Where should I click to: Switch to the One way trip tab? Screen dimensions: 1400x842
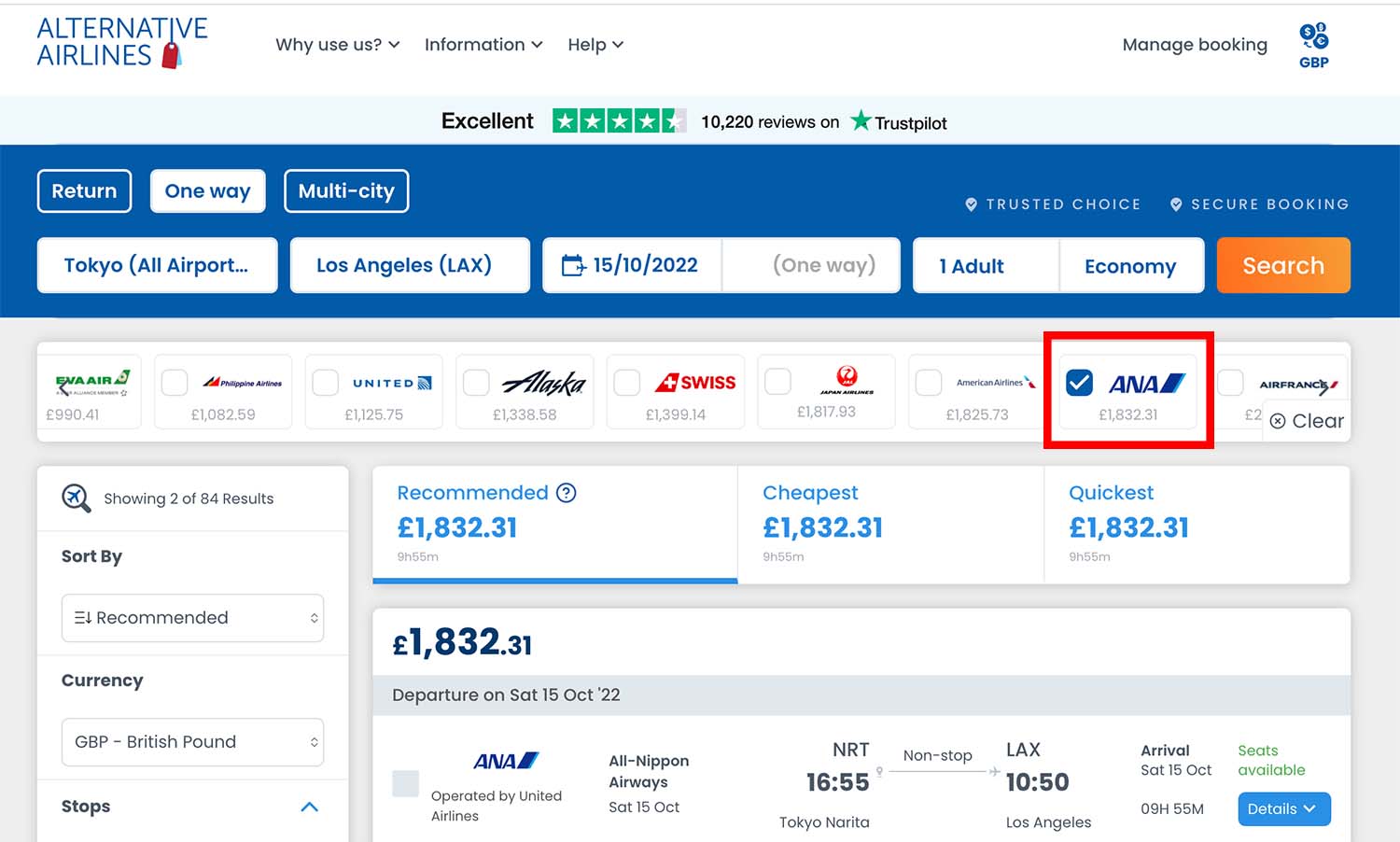(x=207, y=191)
